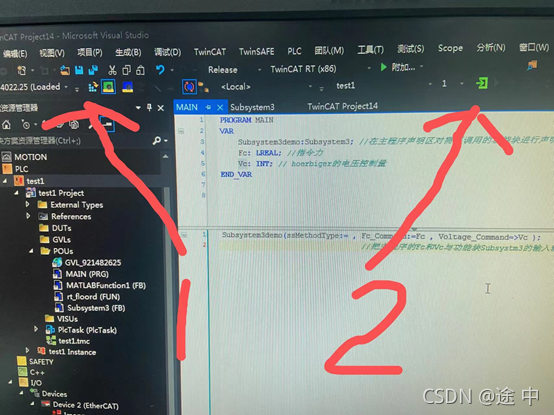Image resolution: width=554 pixels, height=415 pixels.
Task: Click the preview selected items icon
Action: 107,124
